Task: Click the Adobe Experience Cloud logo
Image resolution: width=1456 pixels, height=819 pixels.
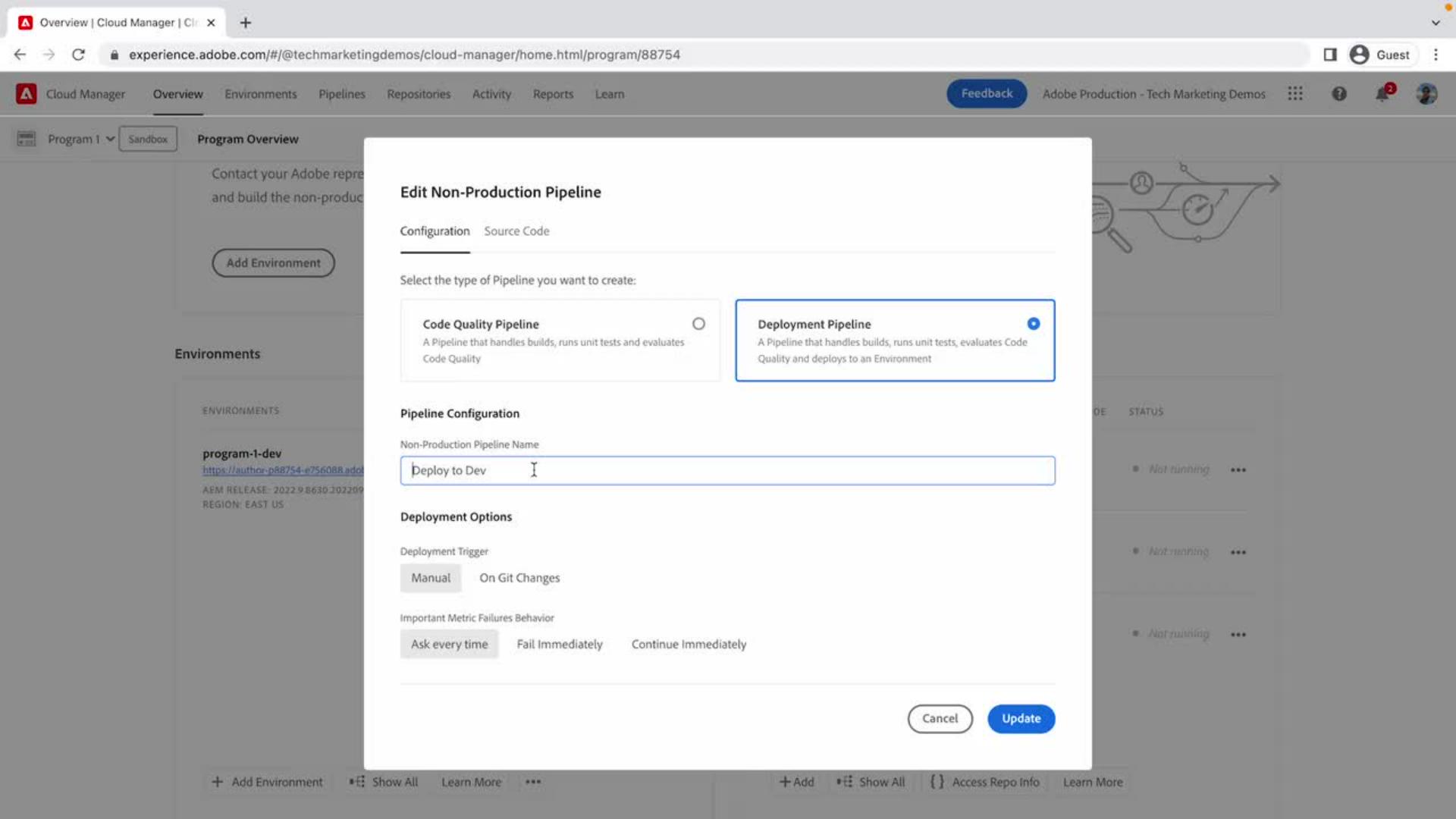Action: click(x=27, y=93)
